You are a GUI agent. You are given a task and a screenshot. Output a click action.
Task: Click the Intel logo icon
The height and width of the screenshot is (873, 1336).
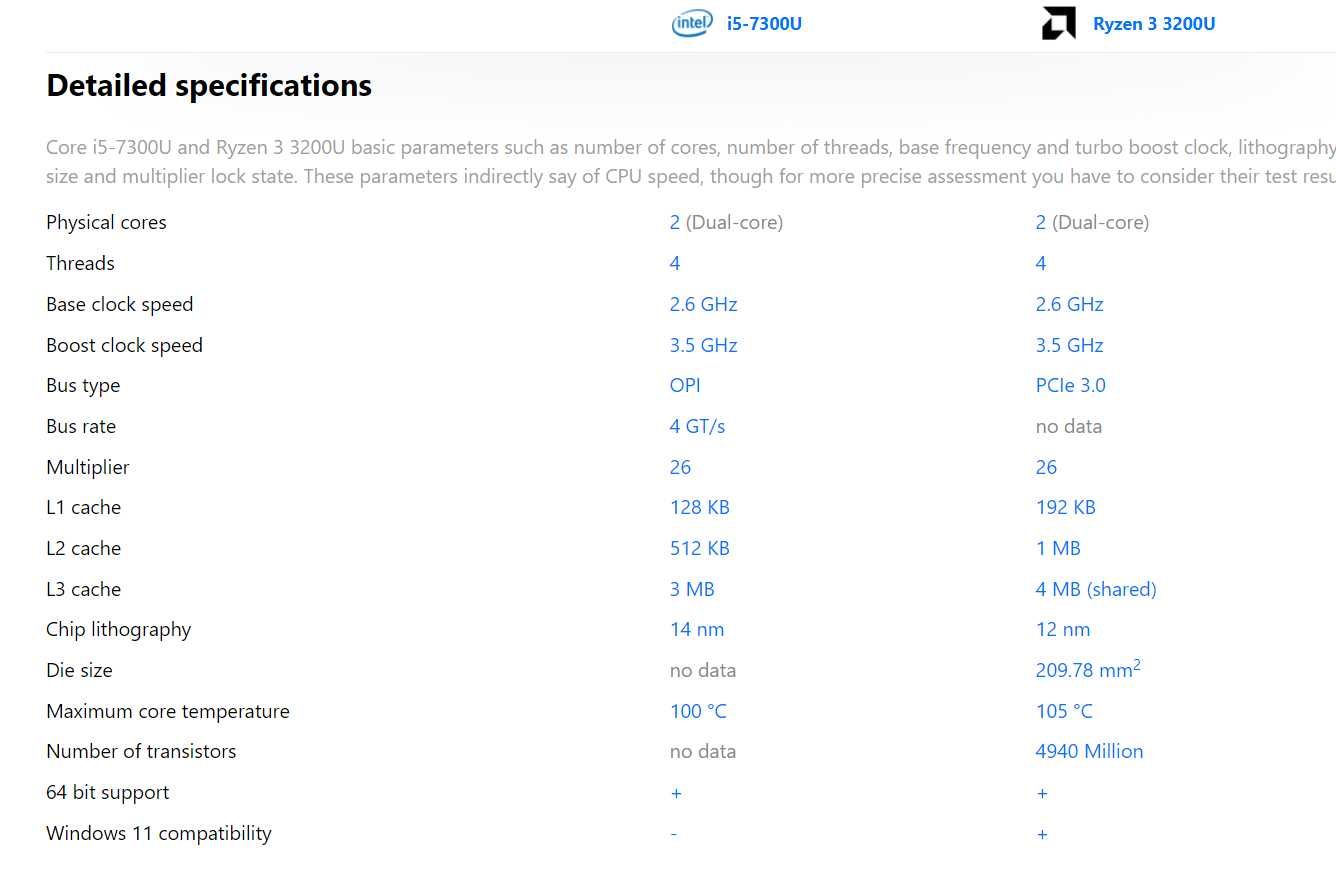coord(692,24)
